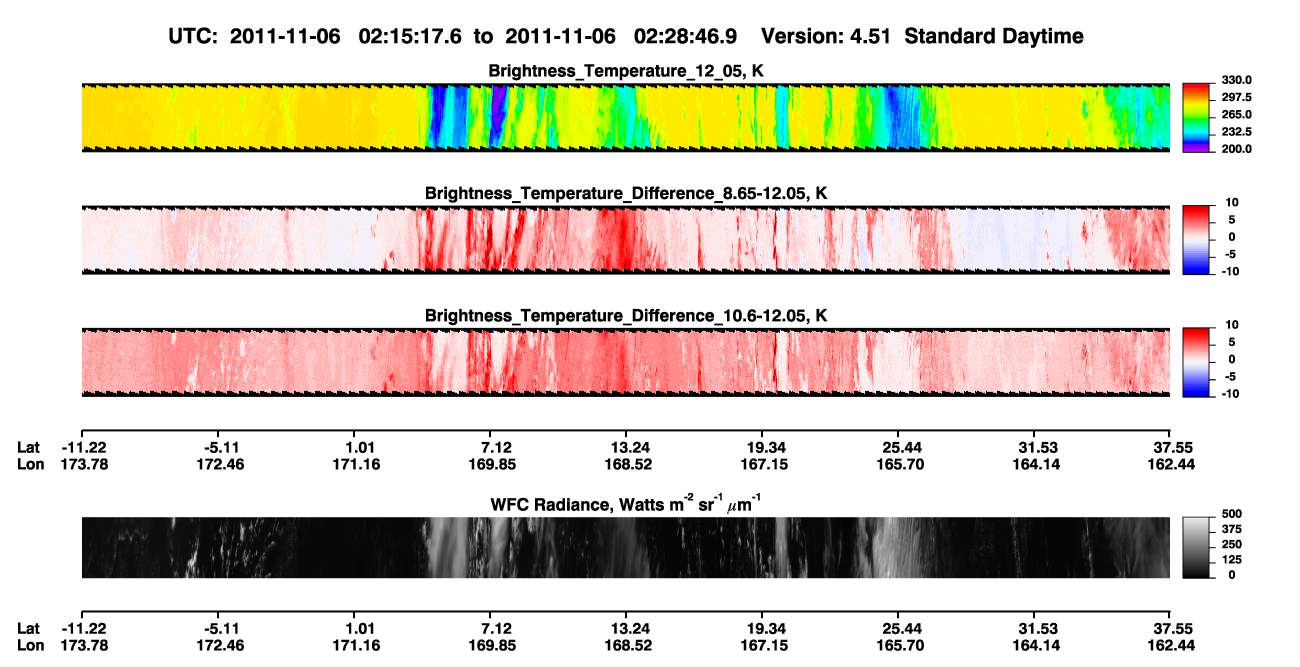Click longitude '164.14' on the bottom axis
The image size is (1300, 667).
pos(1035,646)
